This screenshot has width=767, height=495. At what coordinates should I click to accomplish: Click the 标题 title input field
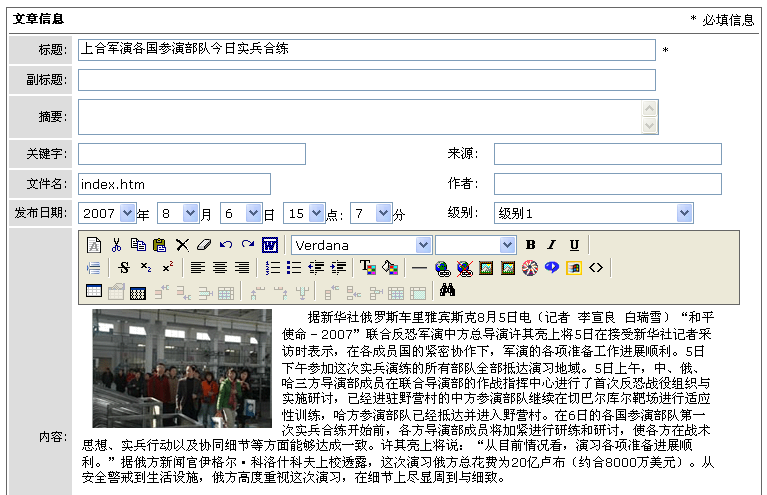point(367,50)
